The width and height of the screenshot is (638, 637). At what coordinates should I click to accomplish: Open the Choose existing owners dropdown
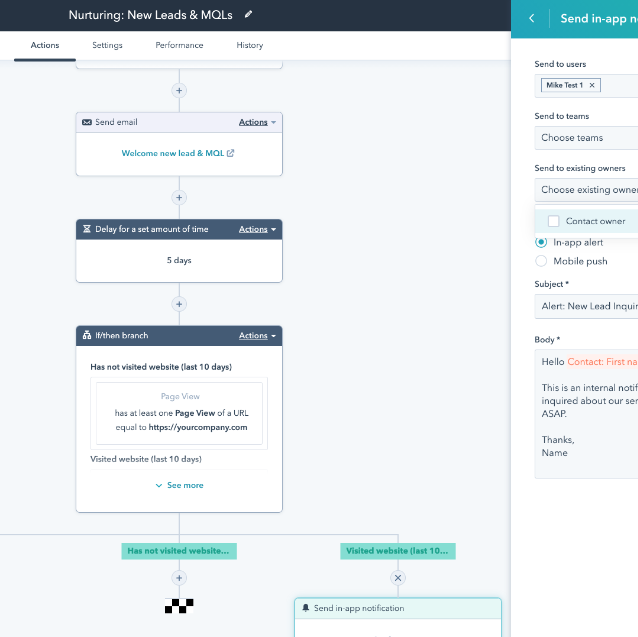[586, 190]
